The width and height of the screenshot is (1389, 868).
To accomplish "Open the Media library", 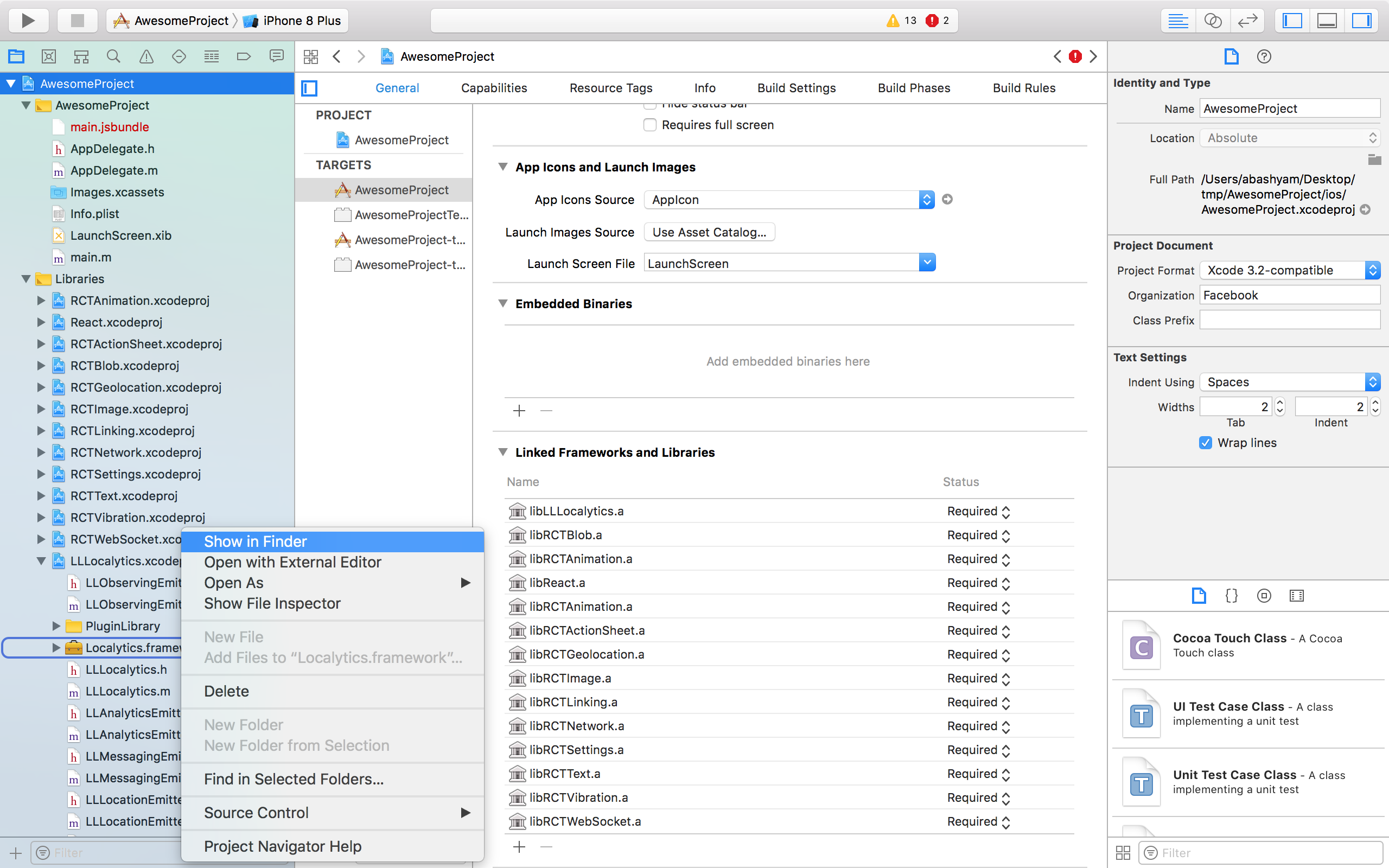I will pyautogui.click(x=1296, y=595).
